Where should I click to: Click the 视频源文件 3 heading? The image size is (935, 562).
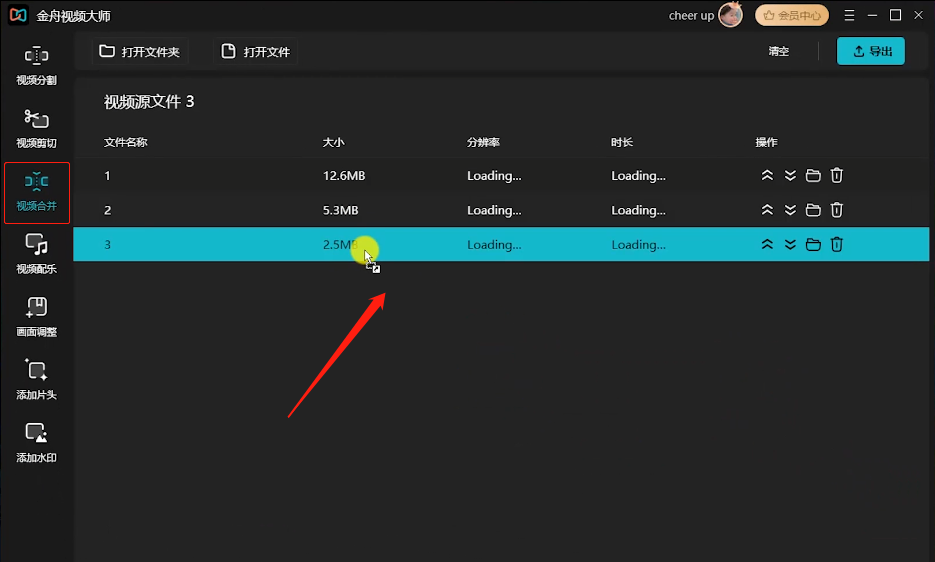click(149, 102)
